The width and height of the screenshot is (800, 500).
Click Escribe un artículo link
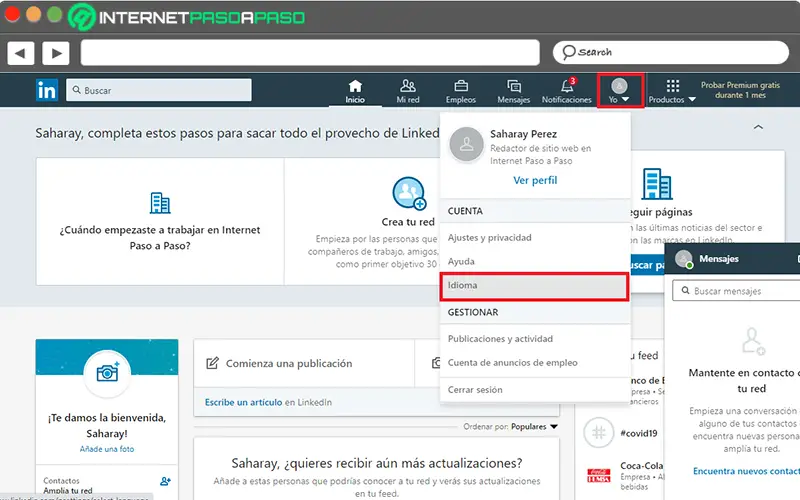(x=243, y=402)
